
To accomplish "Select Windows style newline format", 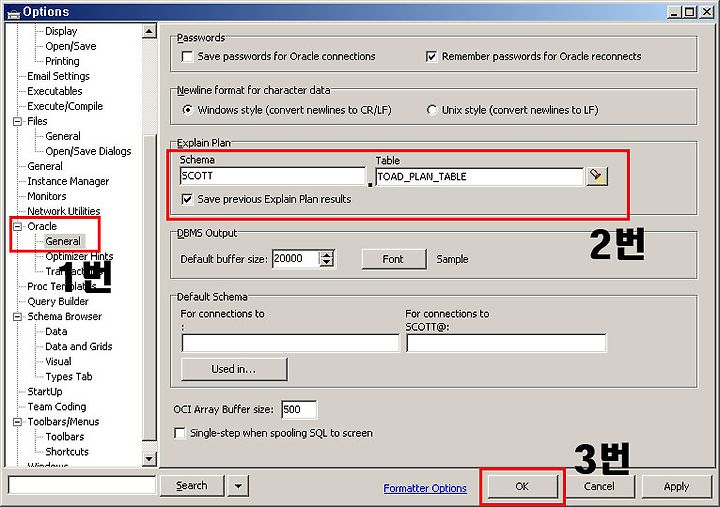I will (x=187, y=110).
